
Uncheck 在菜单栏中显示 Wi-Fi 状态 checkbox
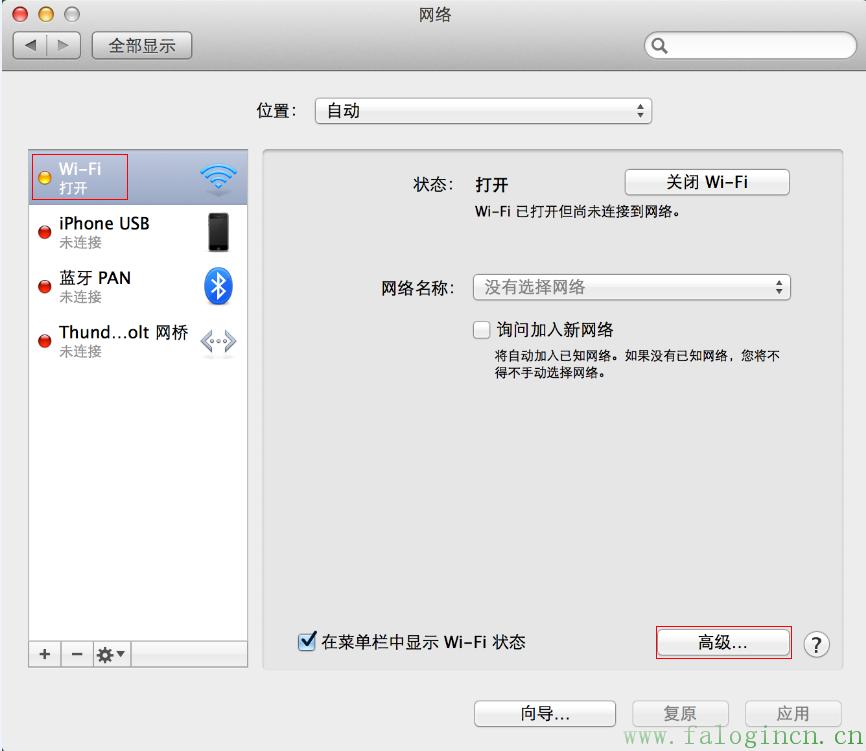(x=308, y=642)
